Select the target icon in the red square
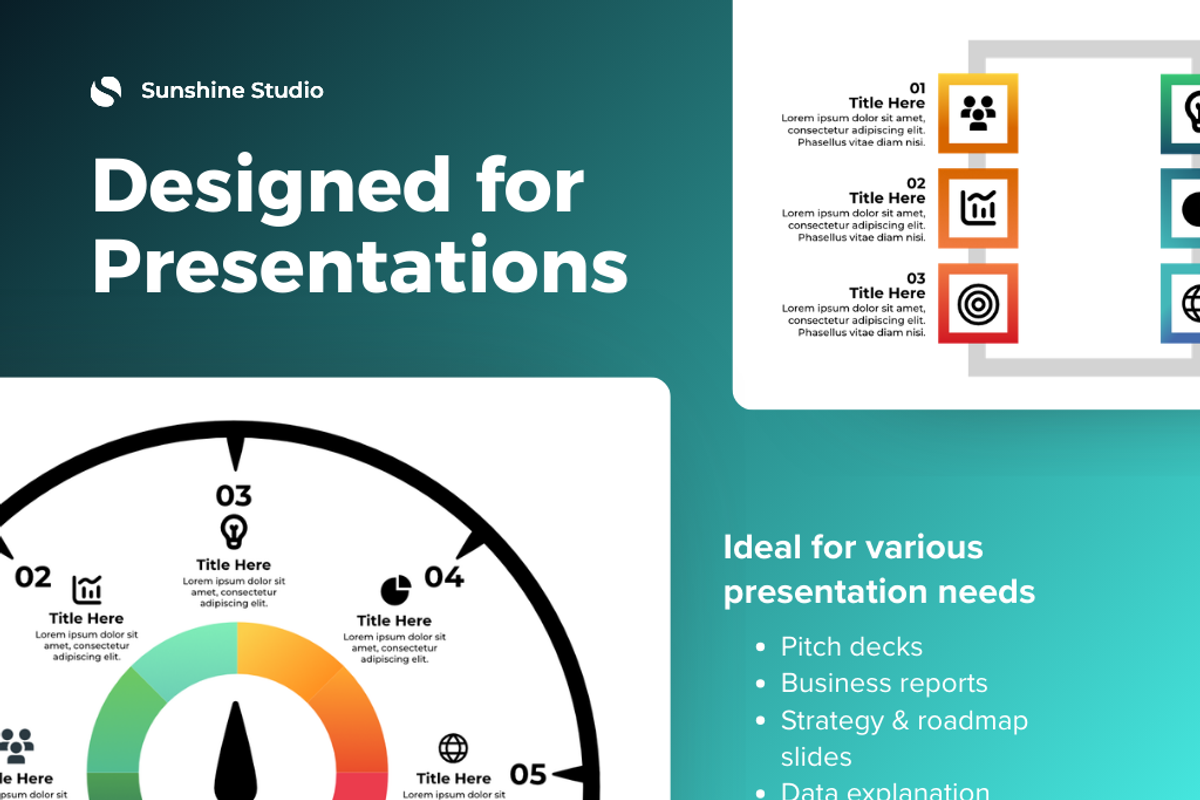This screenshot has height=800, width=1200. (x=978, y=304)
